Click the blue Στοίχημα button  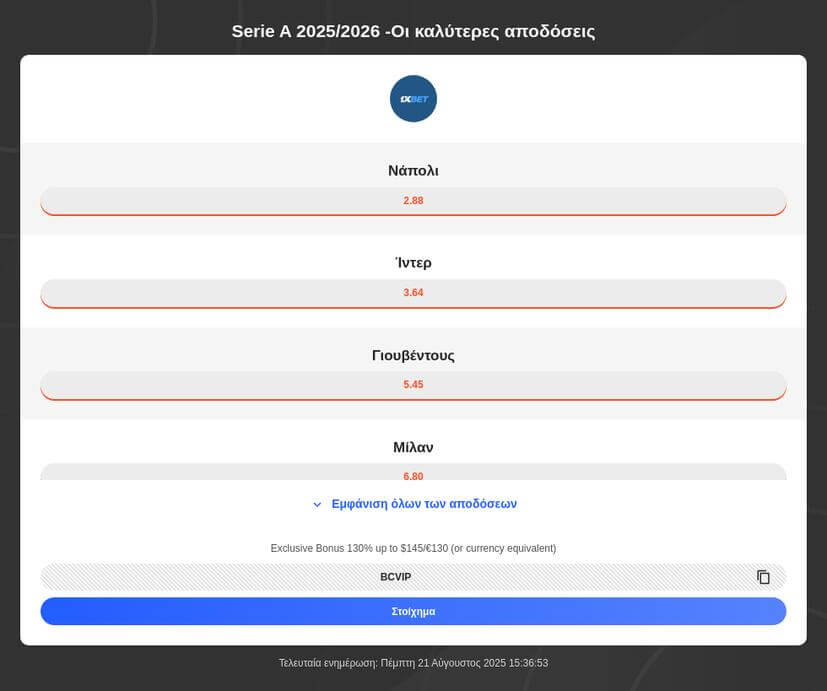coord(413,611)
